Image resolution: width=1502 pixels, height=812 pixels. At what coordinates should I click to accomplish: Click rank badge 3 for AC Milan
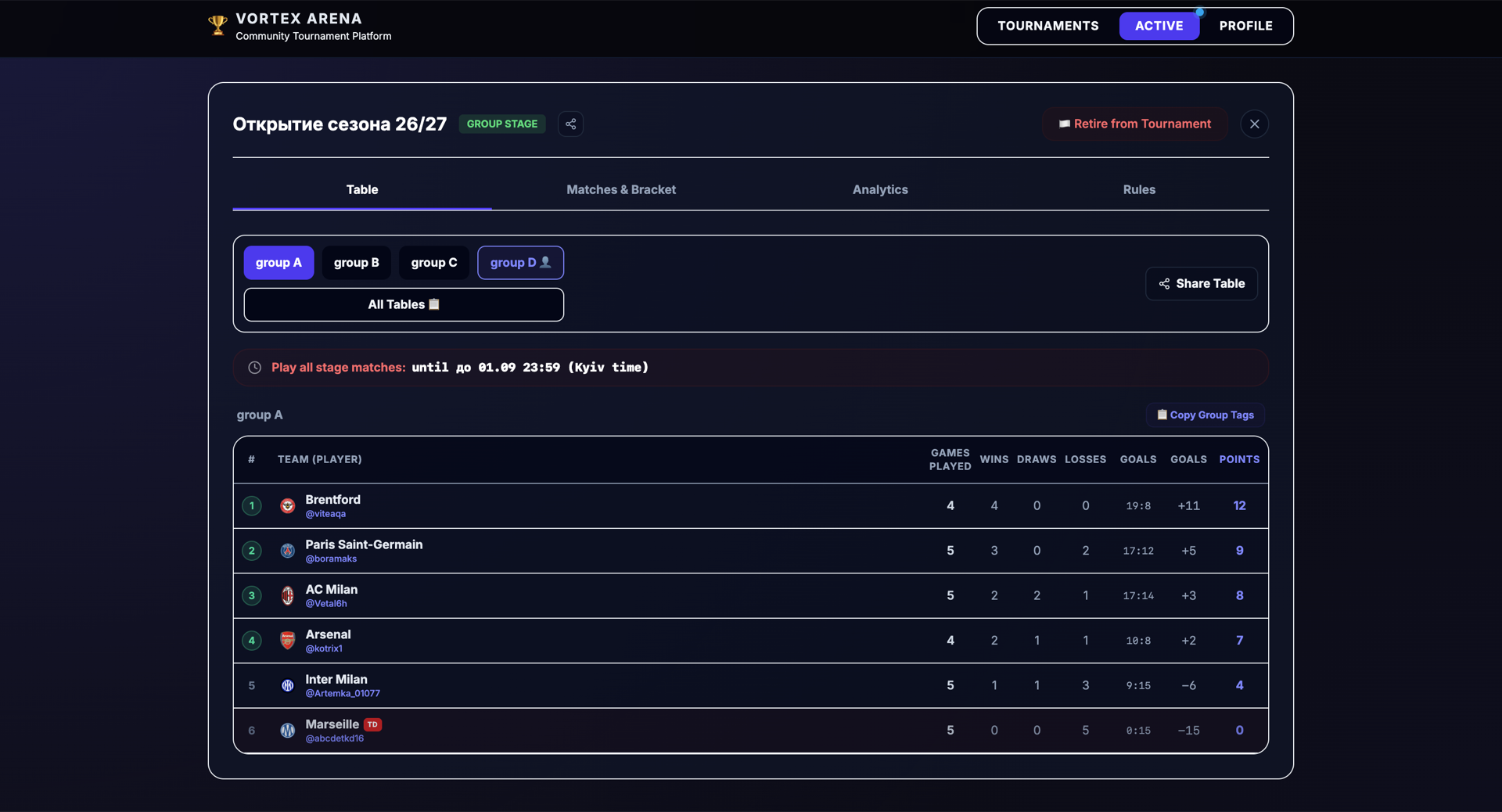click(x=252, y=596)
